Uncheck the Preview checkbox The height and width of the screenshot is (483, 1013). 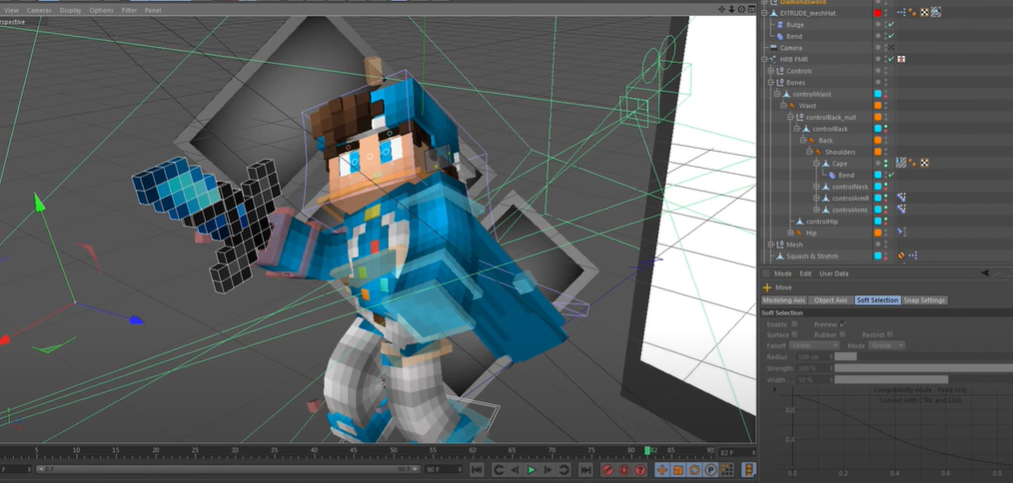click(x=843, y=324)
